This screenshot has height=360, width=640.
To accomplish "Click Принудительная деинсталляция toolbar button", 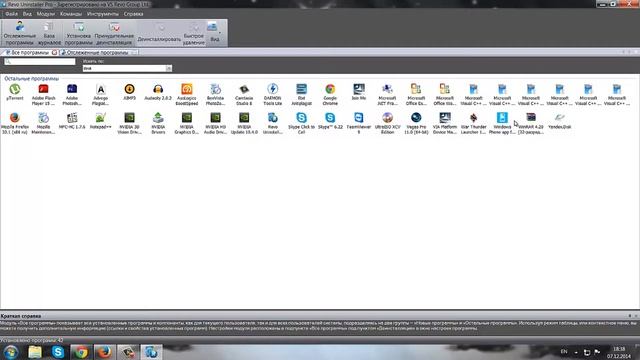I will click(114, 33).
